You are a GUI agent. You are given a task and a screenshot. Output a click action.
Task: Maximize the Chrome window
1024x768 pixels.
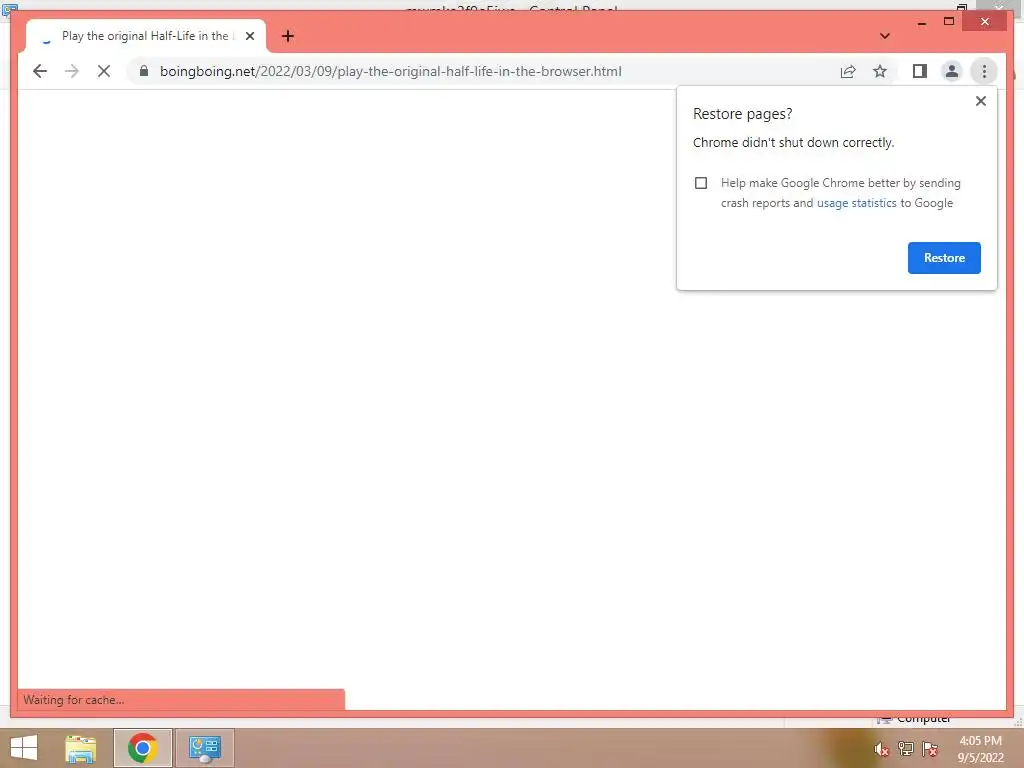point(949,22)
